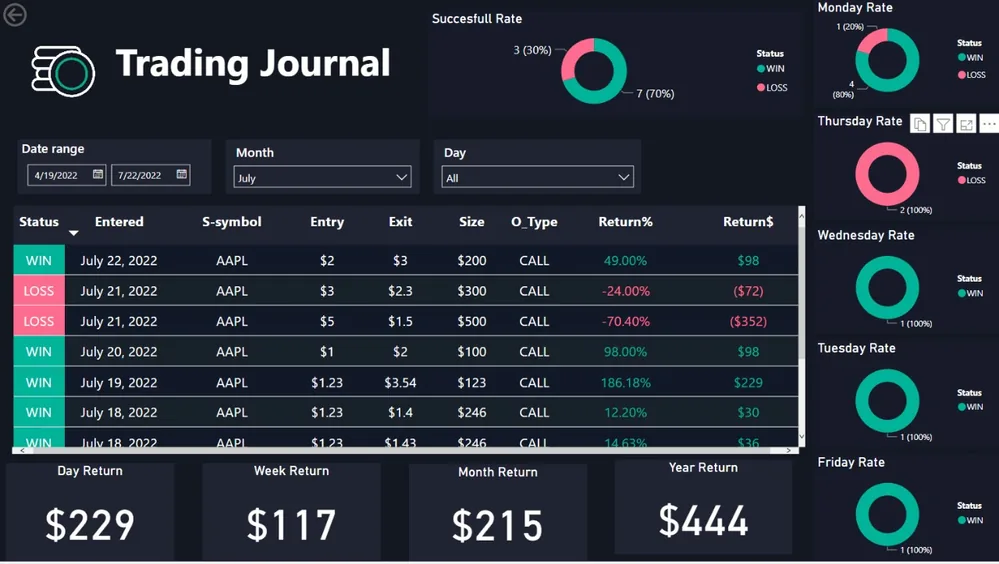The width and height of the screenshot is (999, 564).
Task: Click the green win segment of Succesfull Rate donut
Action: point(617,82)
